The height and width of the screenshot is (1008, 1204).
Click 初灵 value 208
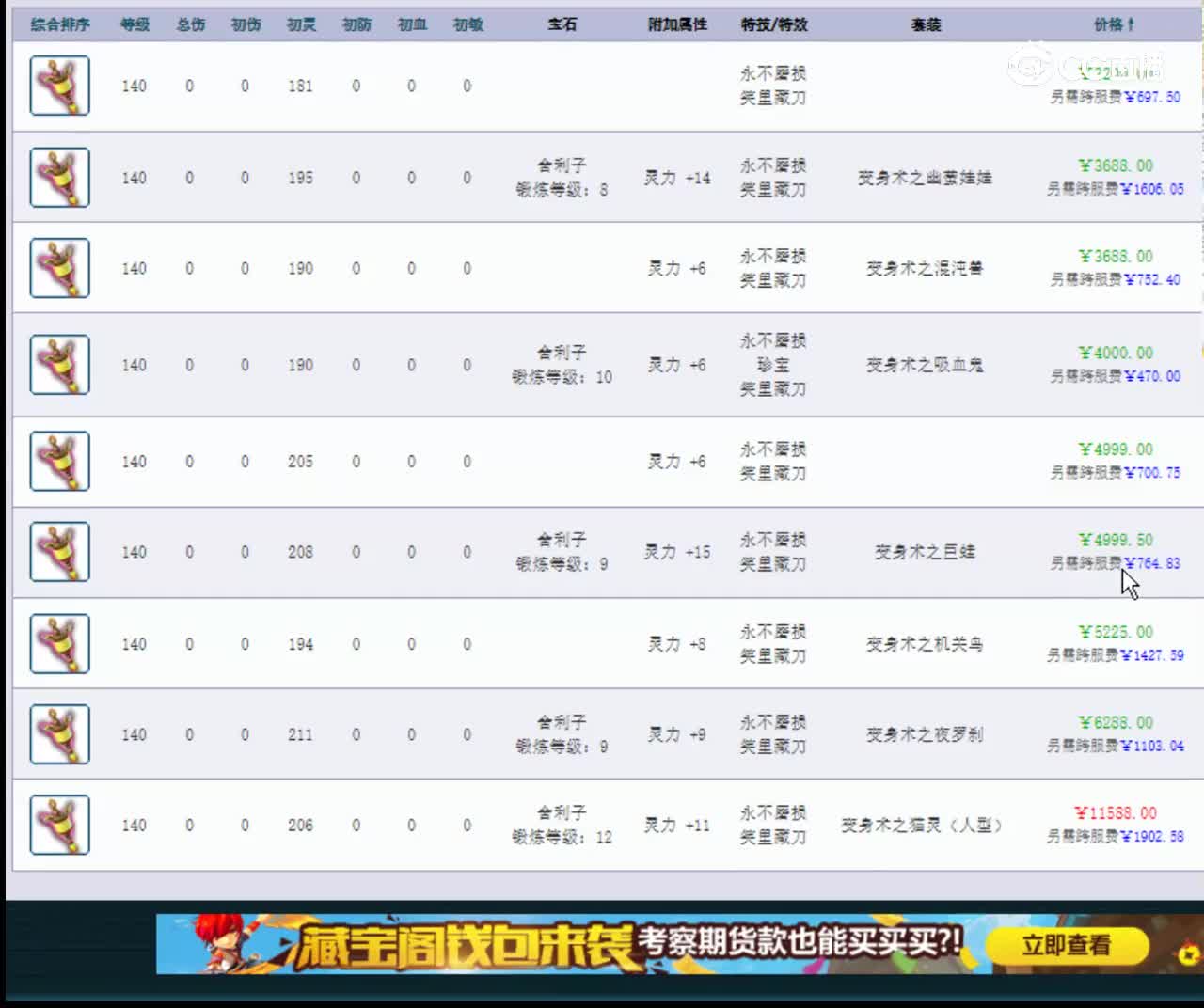pyautogui.click(x=301, y=552)
